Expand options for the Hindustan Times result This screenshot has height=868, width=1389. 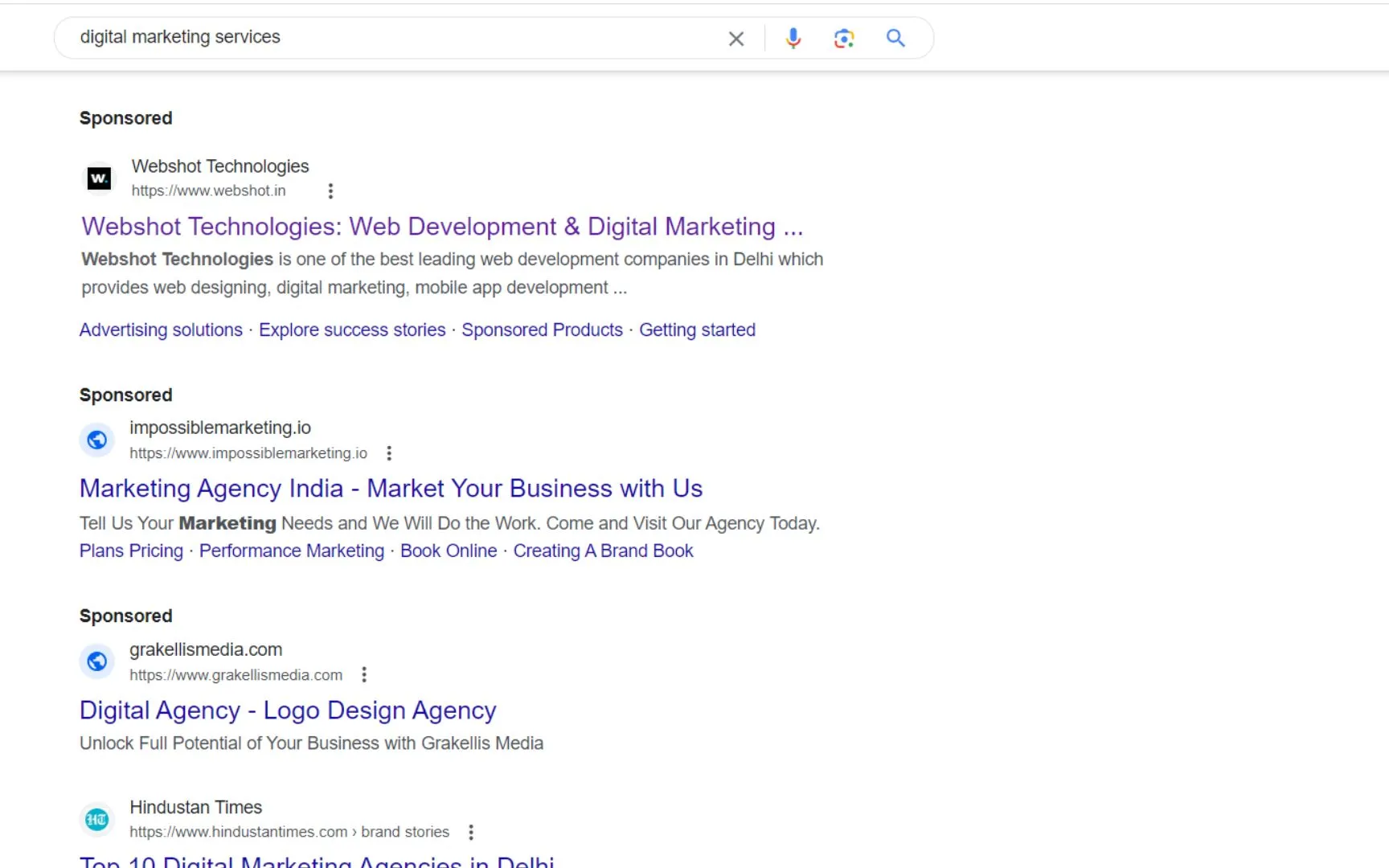click(x=471, y=833)
